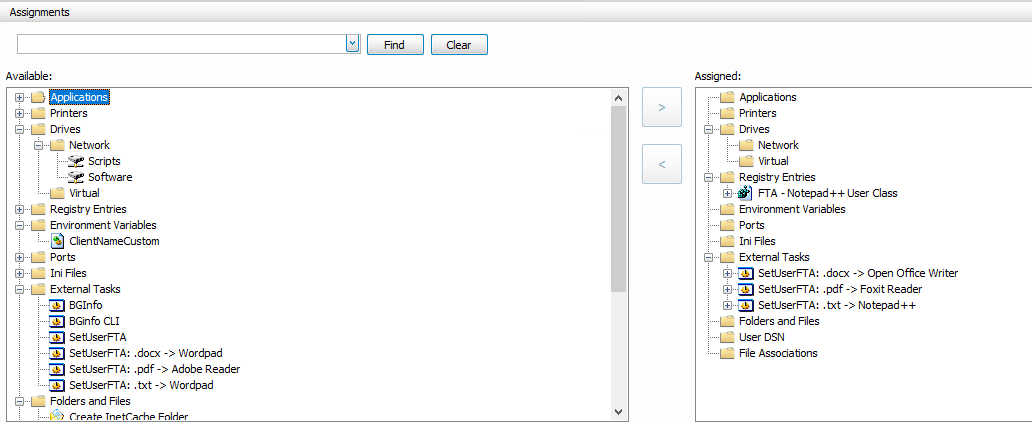This screenshot has height=422, width=1032.
Task: Select the SetUserFTA task icon
Action: [x=57, y=337]
